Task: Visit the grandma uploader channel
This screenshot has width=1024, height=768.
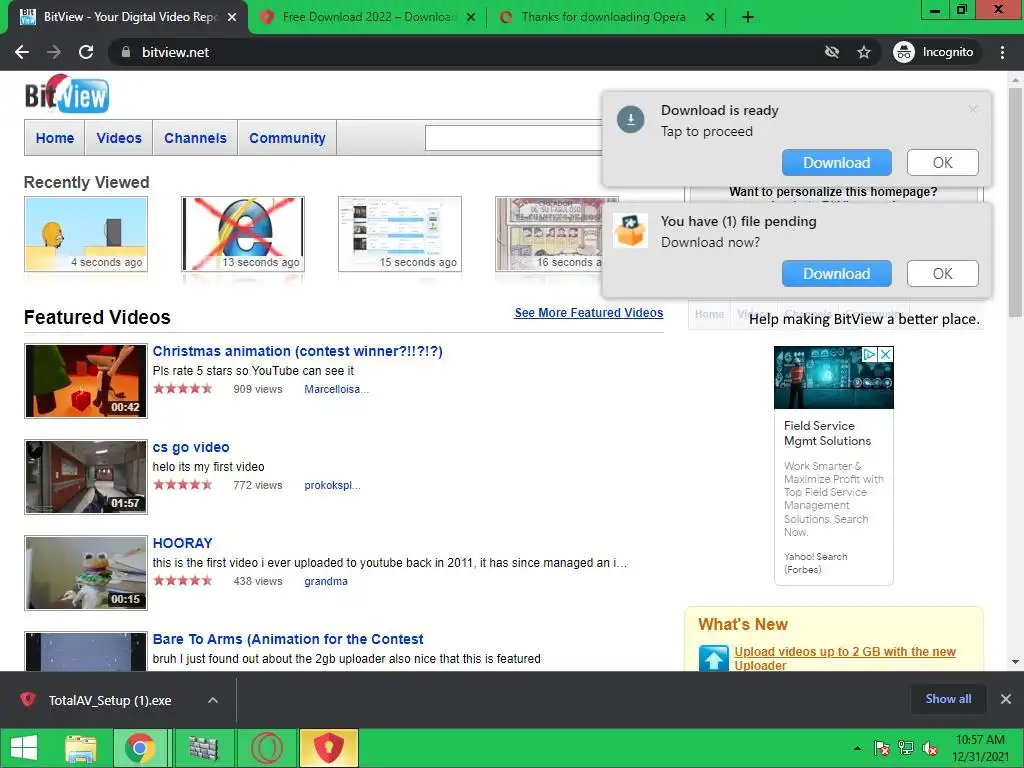Action: click(x=326, y=581)
